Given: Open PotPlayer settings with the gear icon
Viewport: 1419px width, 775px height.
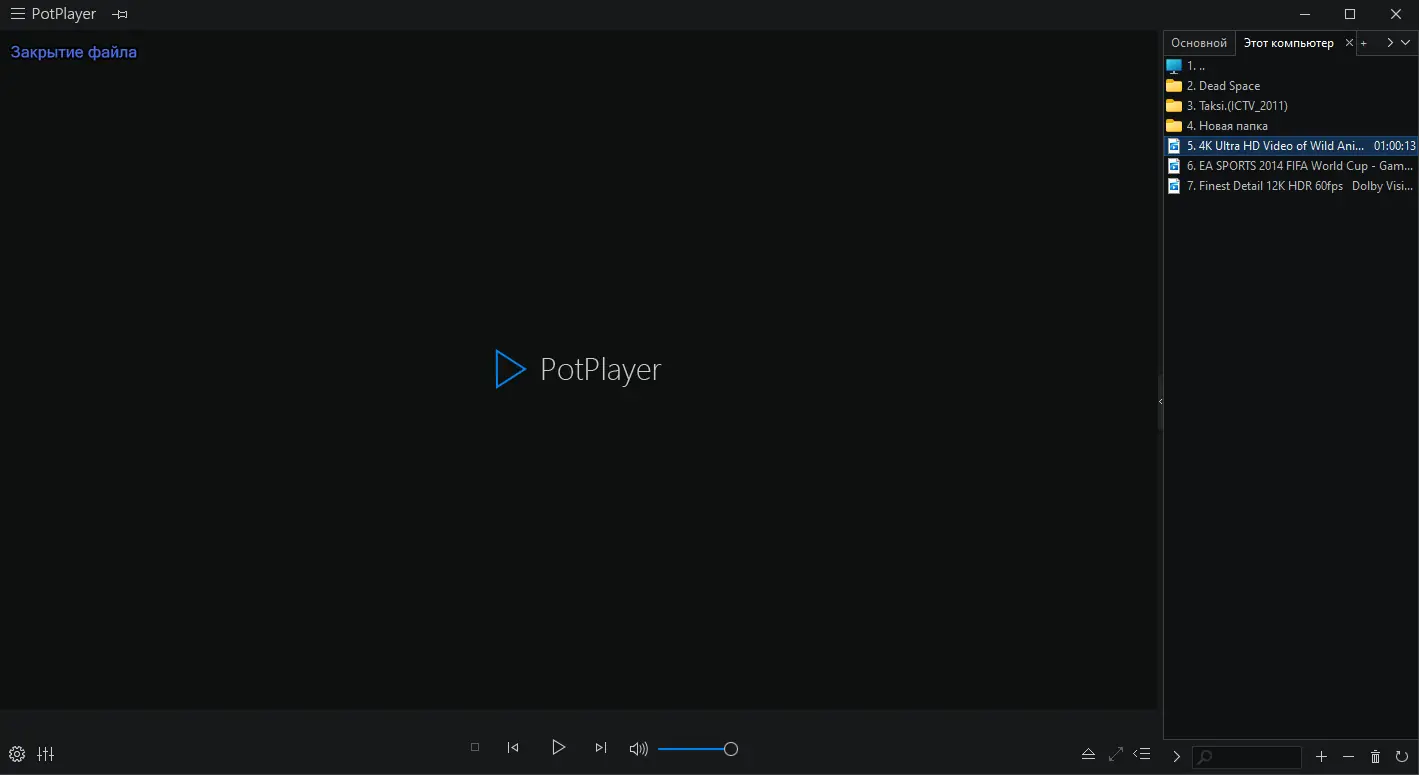Looking at the screenshot, I should (x=16, y=754).
